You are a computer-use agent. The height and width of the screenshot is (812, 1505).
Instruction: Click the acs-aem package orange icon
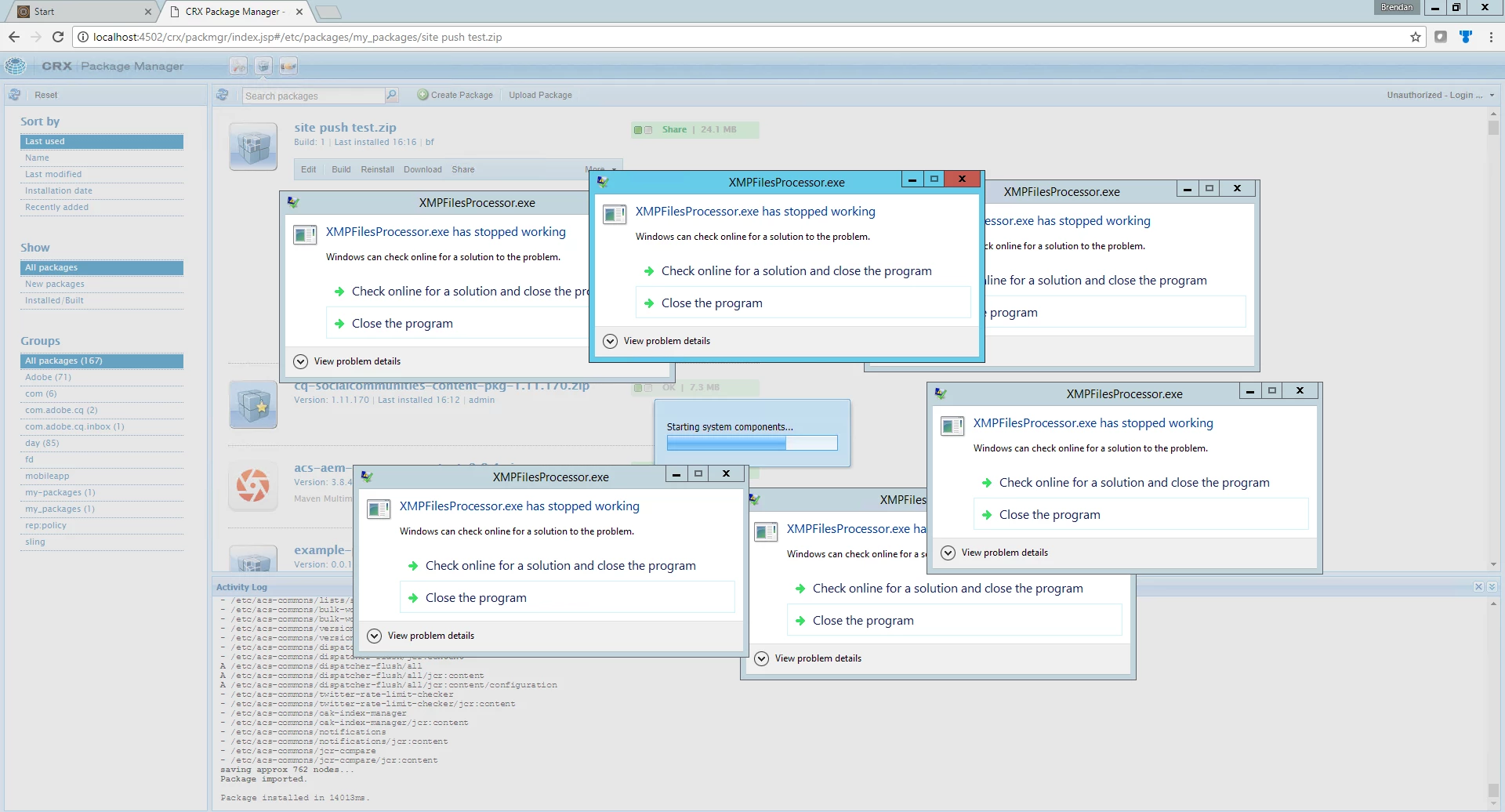click(253, 485)
